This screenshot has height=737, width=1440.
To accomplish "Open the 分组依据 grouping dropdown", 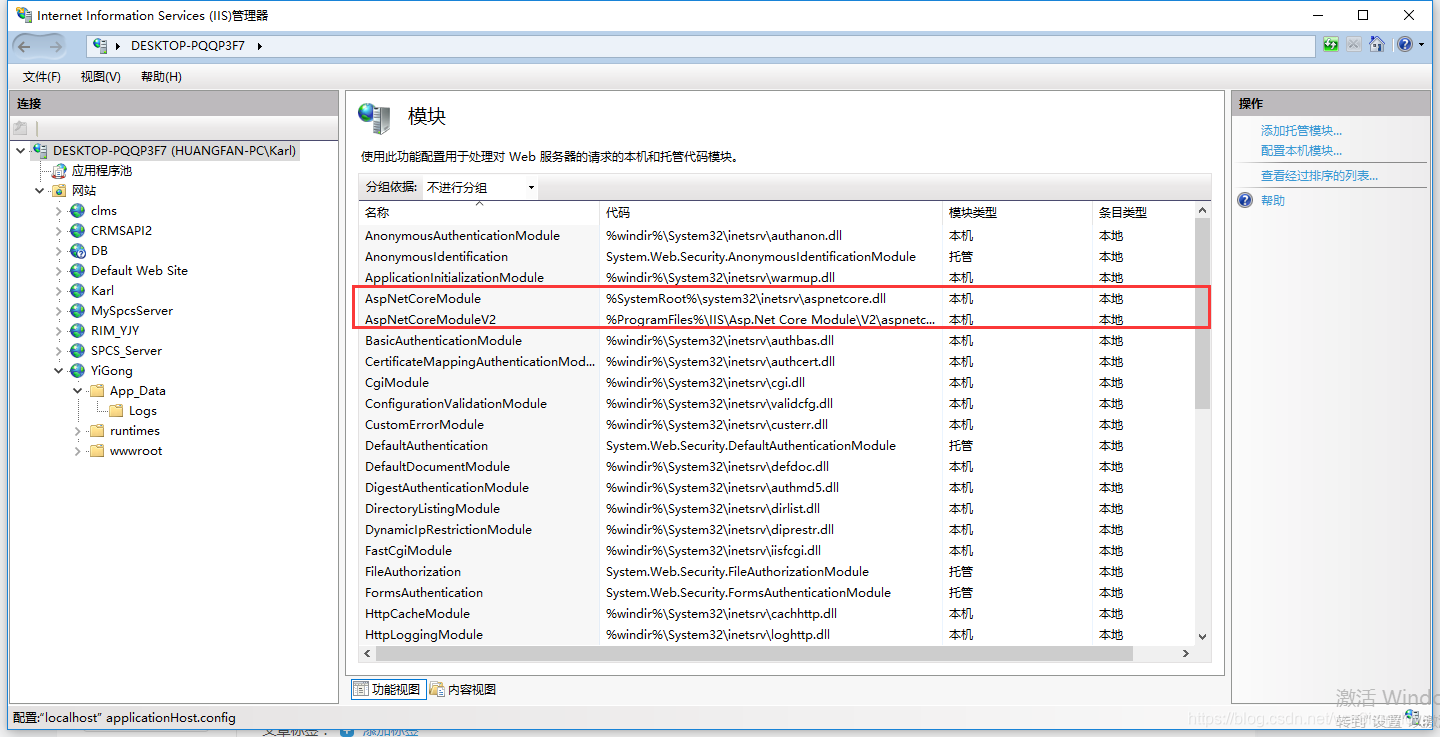I will tap(481, 187).
